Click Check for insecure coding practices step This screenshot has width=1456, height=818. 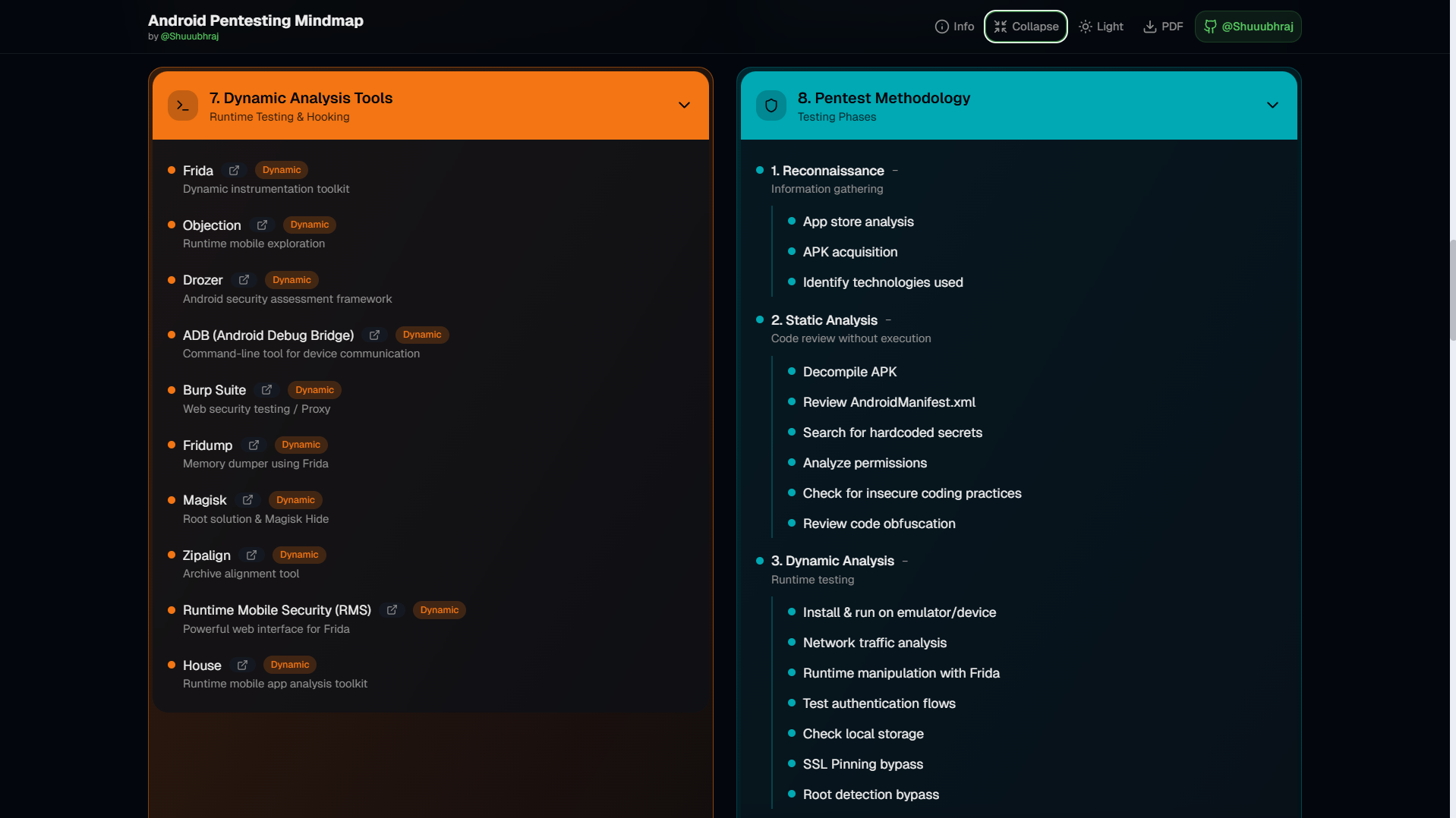tap(912, 493)
